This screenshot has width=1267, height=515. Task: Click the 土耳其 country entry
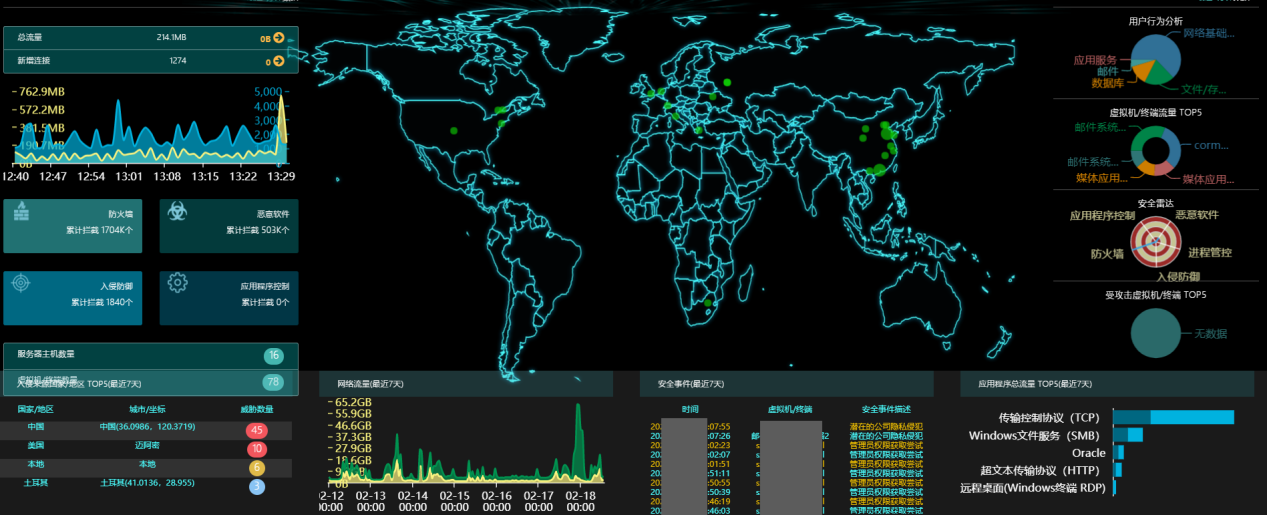pos(35,483)
